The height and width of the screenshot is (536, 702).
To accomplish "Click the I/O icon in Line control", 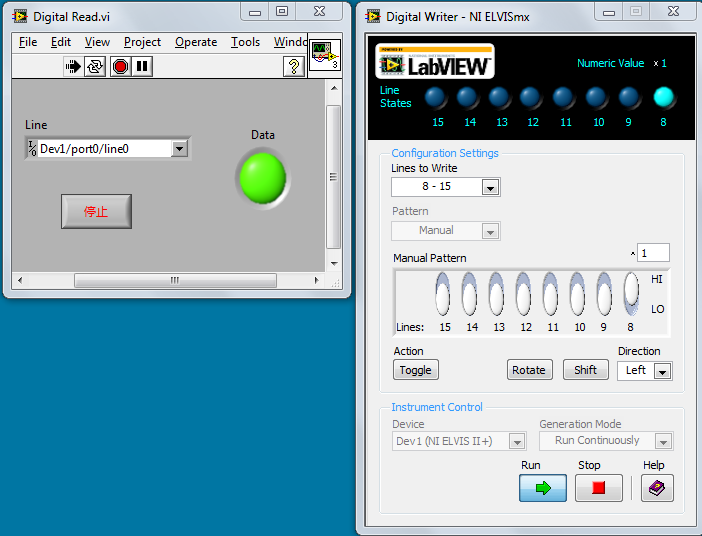I will pyautogui.click(x=32, y=149).
